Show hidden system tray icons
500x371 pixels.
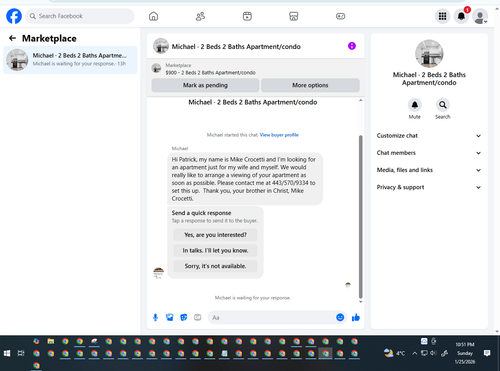point(415,353)
